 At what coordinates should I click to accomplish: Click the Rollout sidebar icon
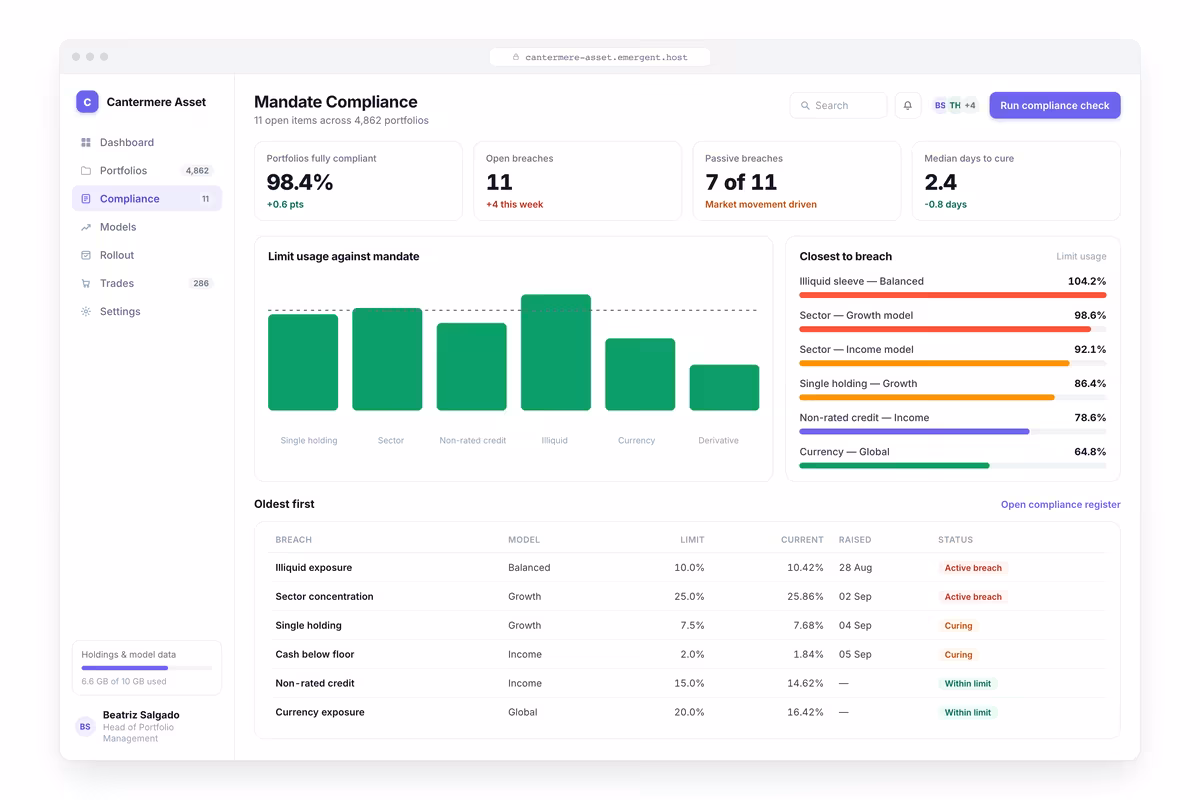pyautogui.click(x=86, y=255)
